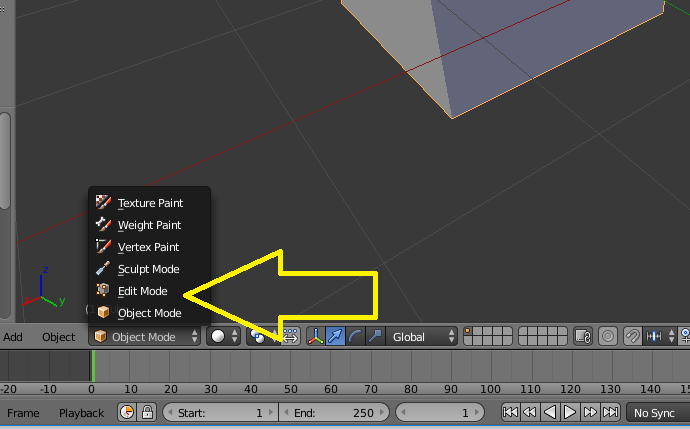Open the Add menu in the 3D view header
The height and width of the screenshot is (429, 690).
pyautogui.click(x=13, y=337)
